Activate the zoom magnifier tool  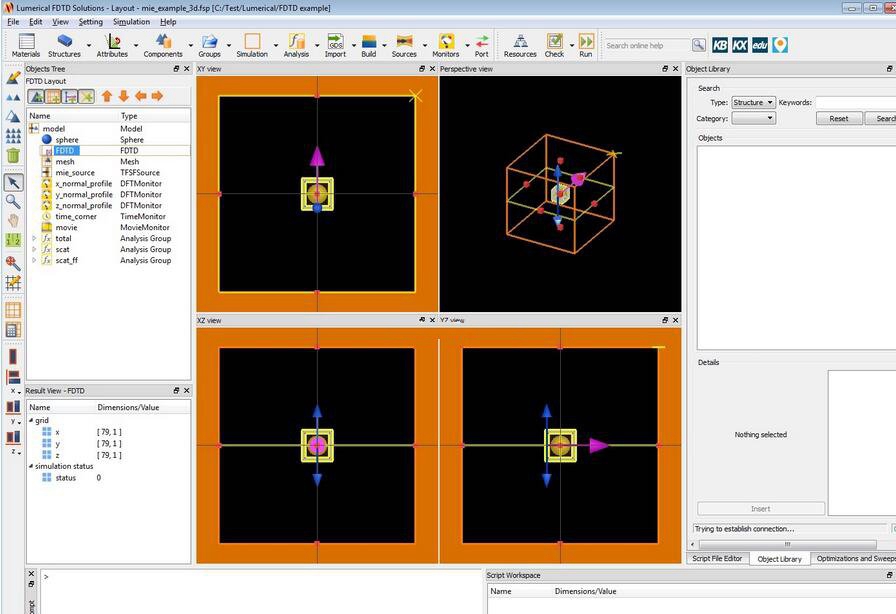13,201
